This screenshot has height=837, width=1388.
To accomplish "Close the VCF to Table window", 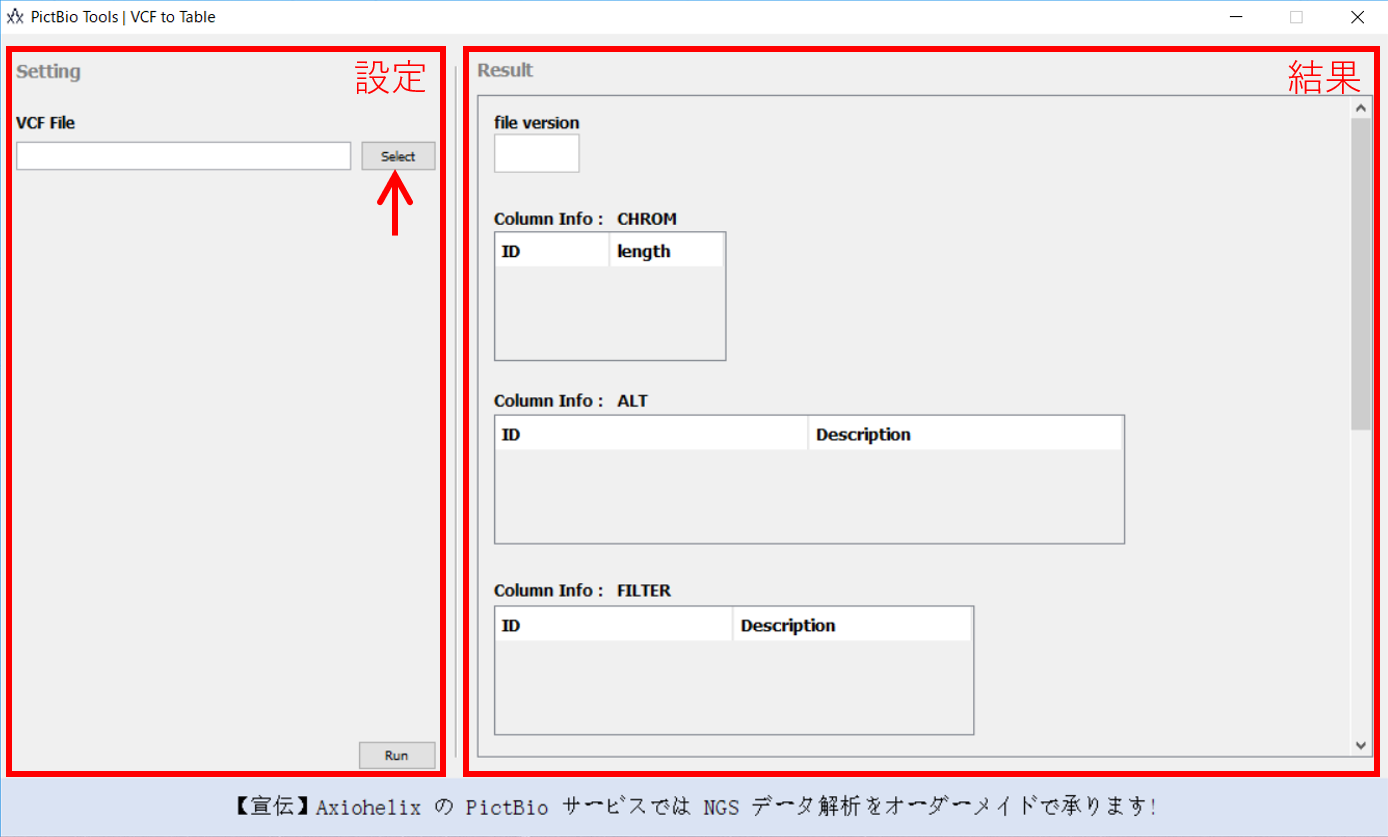I will tap(1356, 17).
